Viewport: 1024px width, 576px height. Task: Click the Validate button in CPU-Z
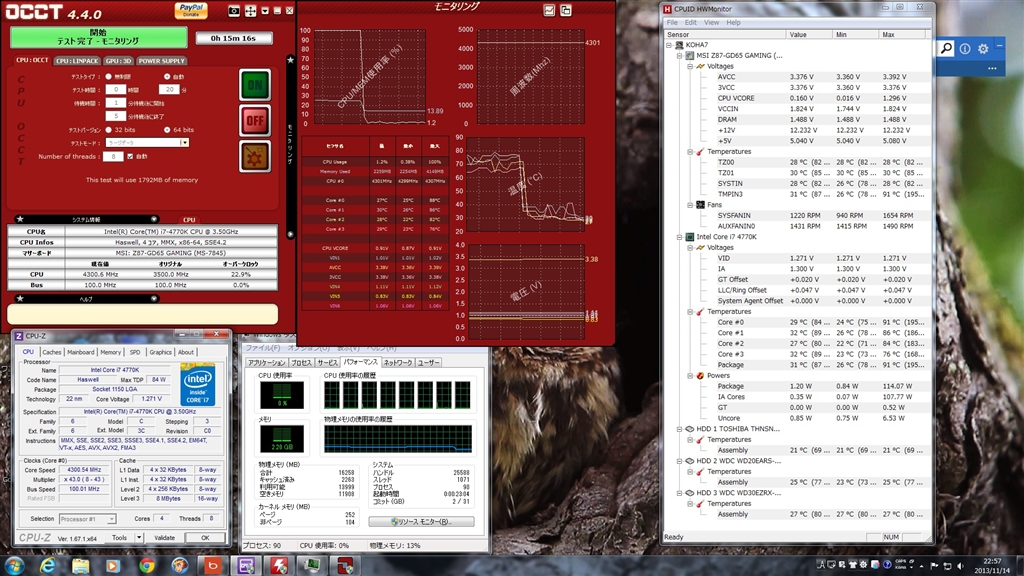click(x=164, y=537)
